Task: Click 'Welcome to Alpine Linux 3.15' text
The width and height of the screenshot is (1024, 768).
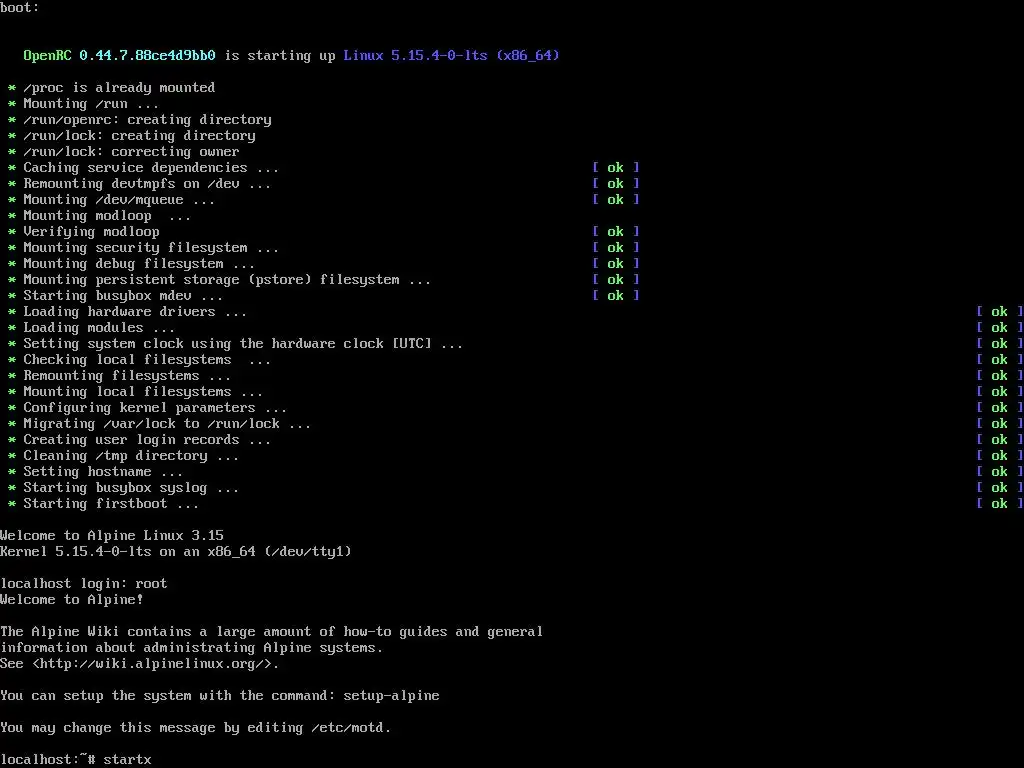Action: (112, 536)
